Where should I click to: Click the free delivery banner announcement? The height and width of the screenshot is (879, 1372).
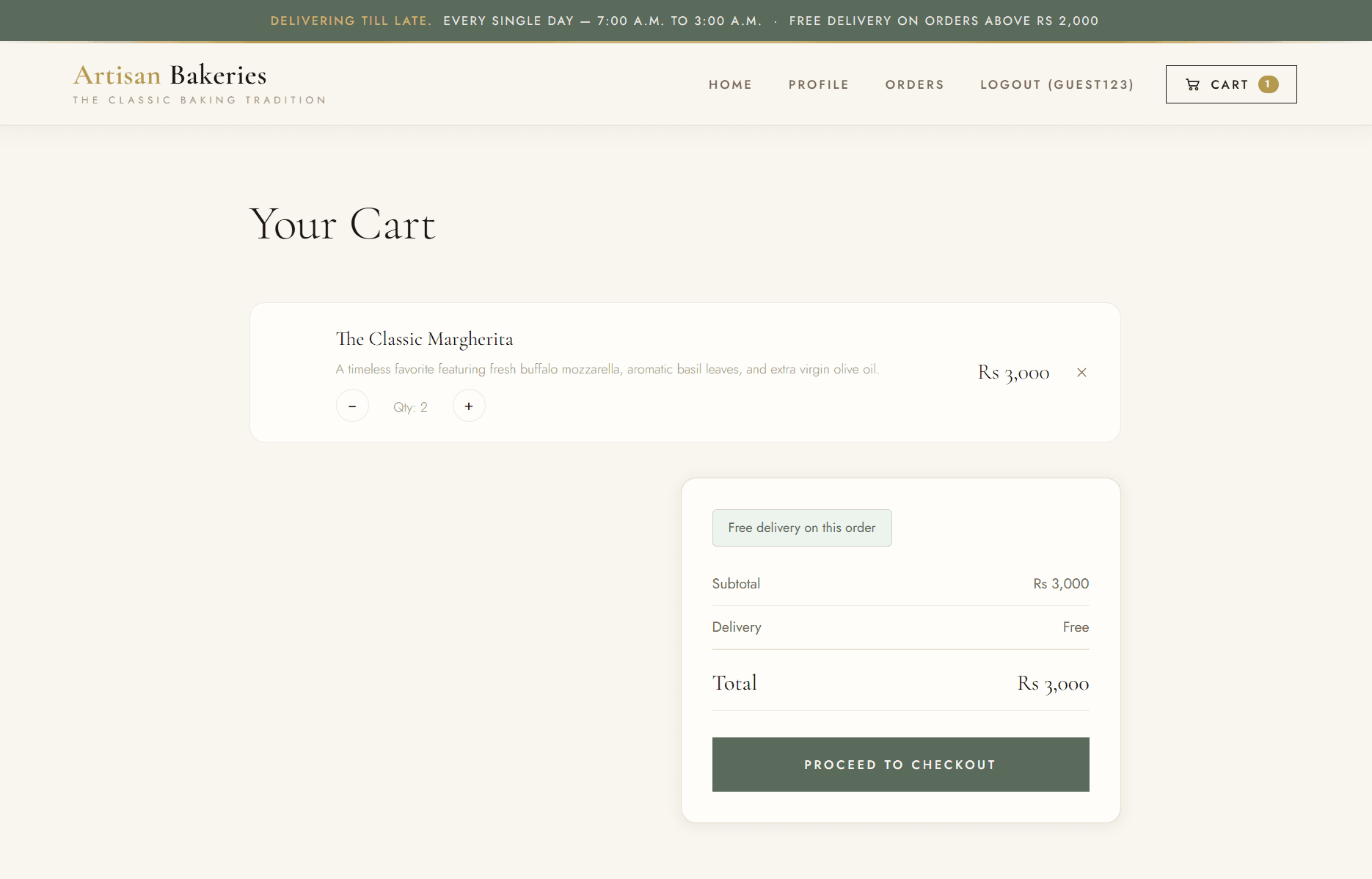pos(944,21)
